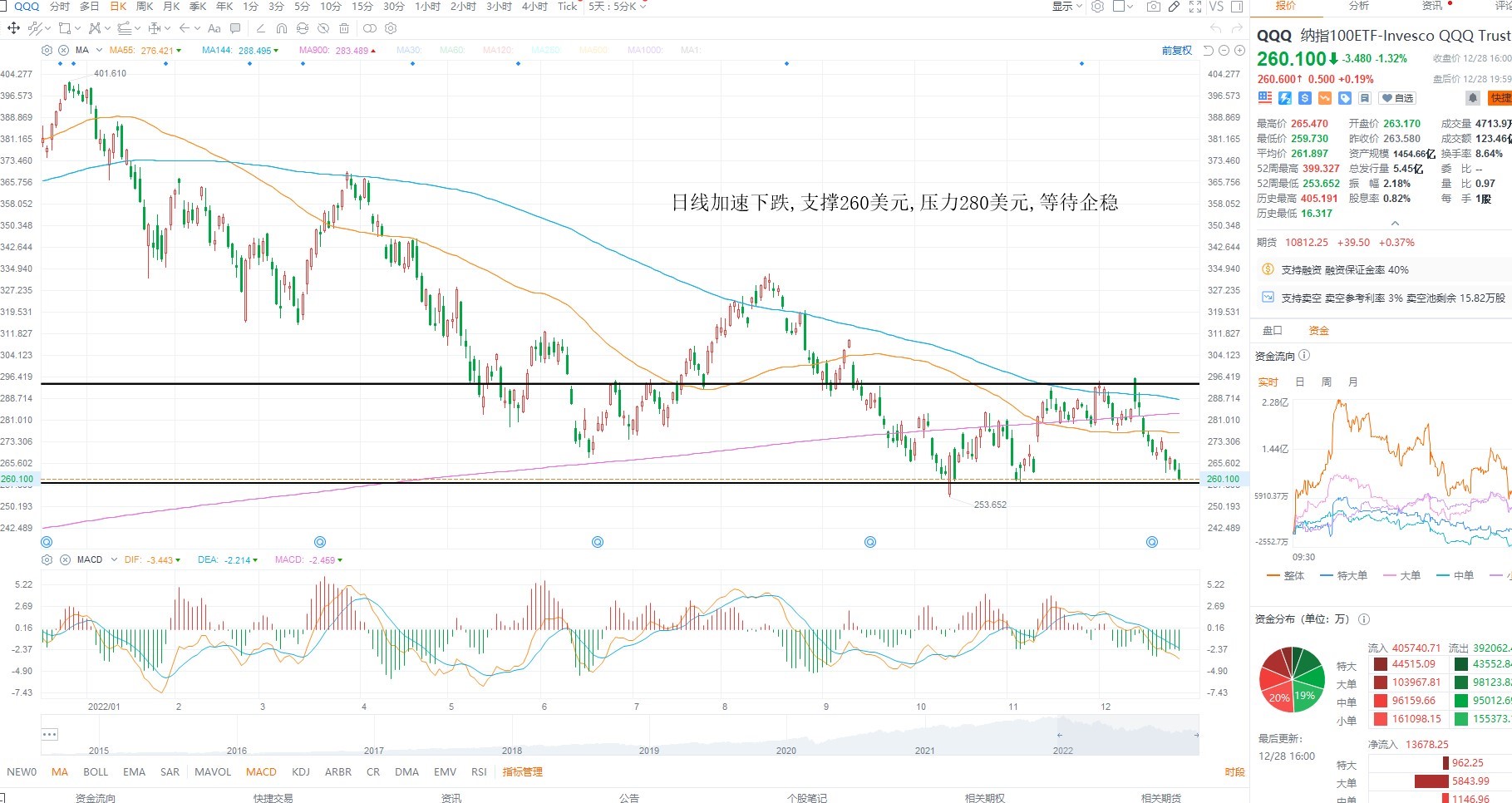Switch to 分时 intraday view
Image resolution: width=1512 pixels, height=803 pixels.
click(59, 7)
